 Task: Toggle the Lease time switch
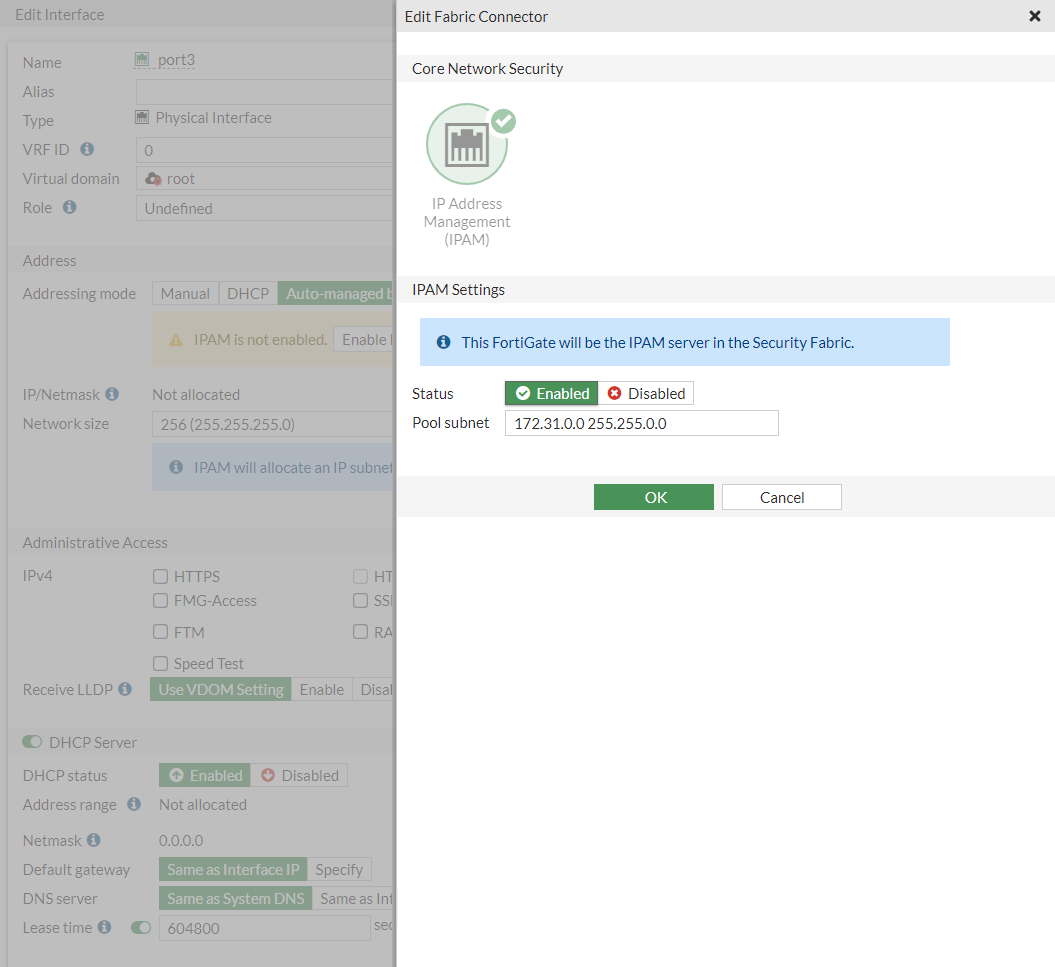tap(141, 928)
